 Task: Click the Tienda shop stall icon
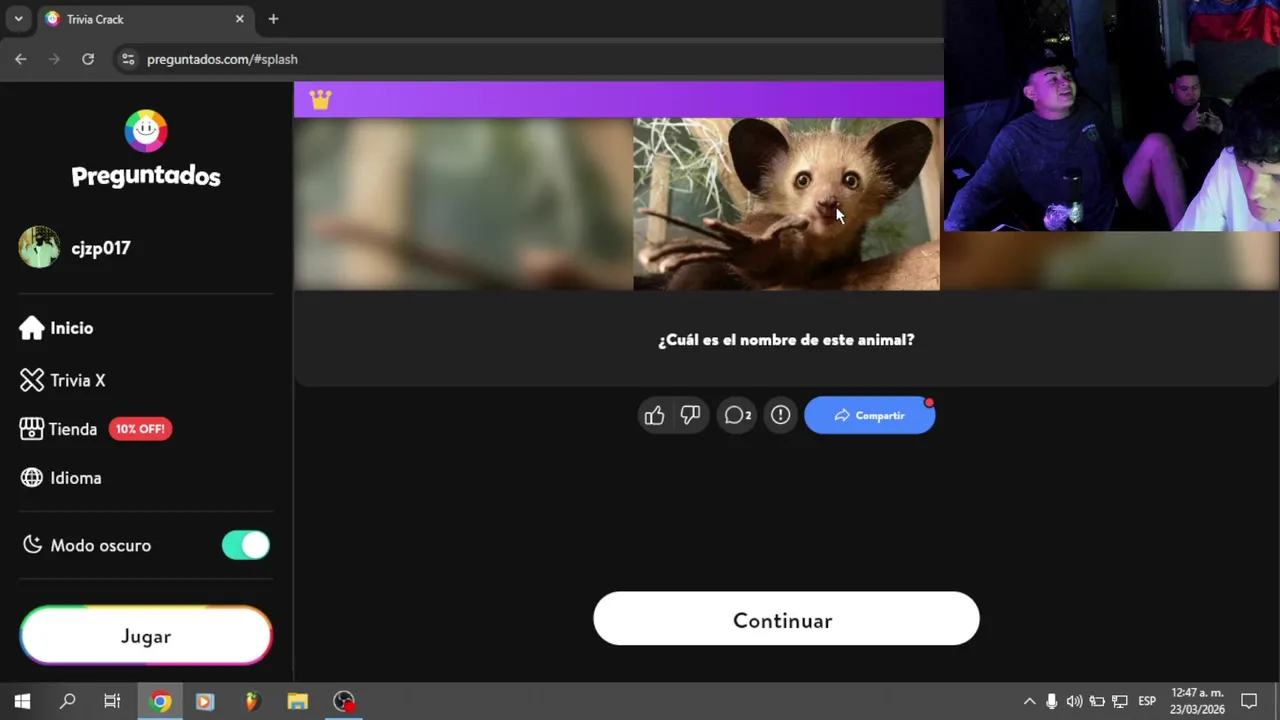31,429
